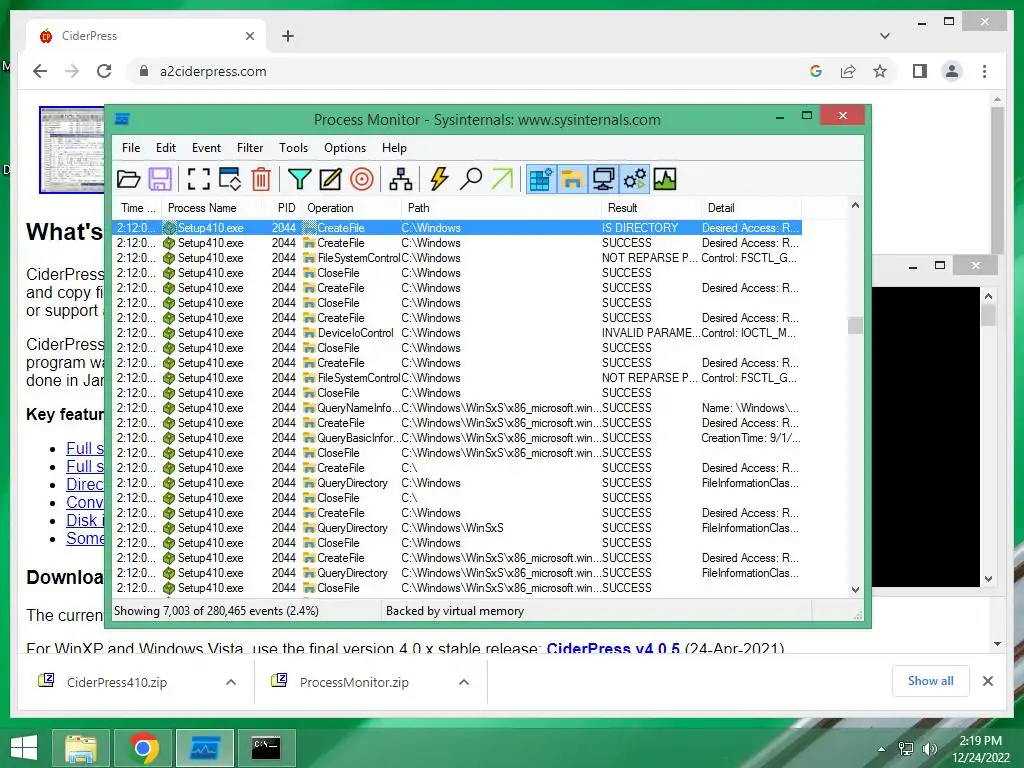The height and width of the screenshot is (768, 1024).
Task: Open the Help menu
Action: (x=394, y=148)
